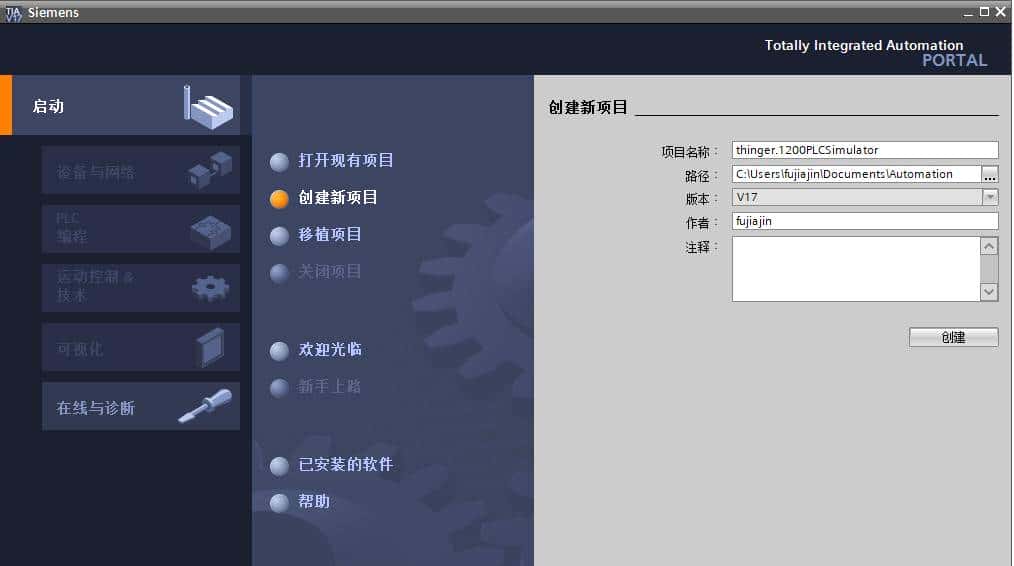The image size is (1014, 566).
Task: Open the 可视化 portal tab
Action: (x=141, y=347)
